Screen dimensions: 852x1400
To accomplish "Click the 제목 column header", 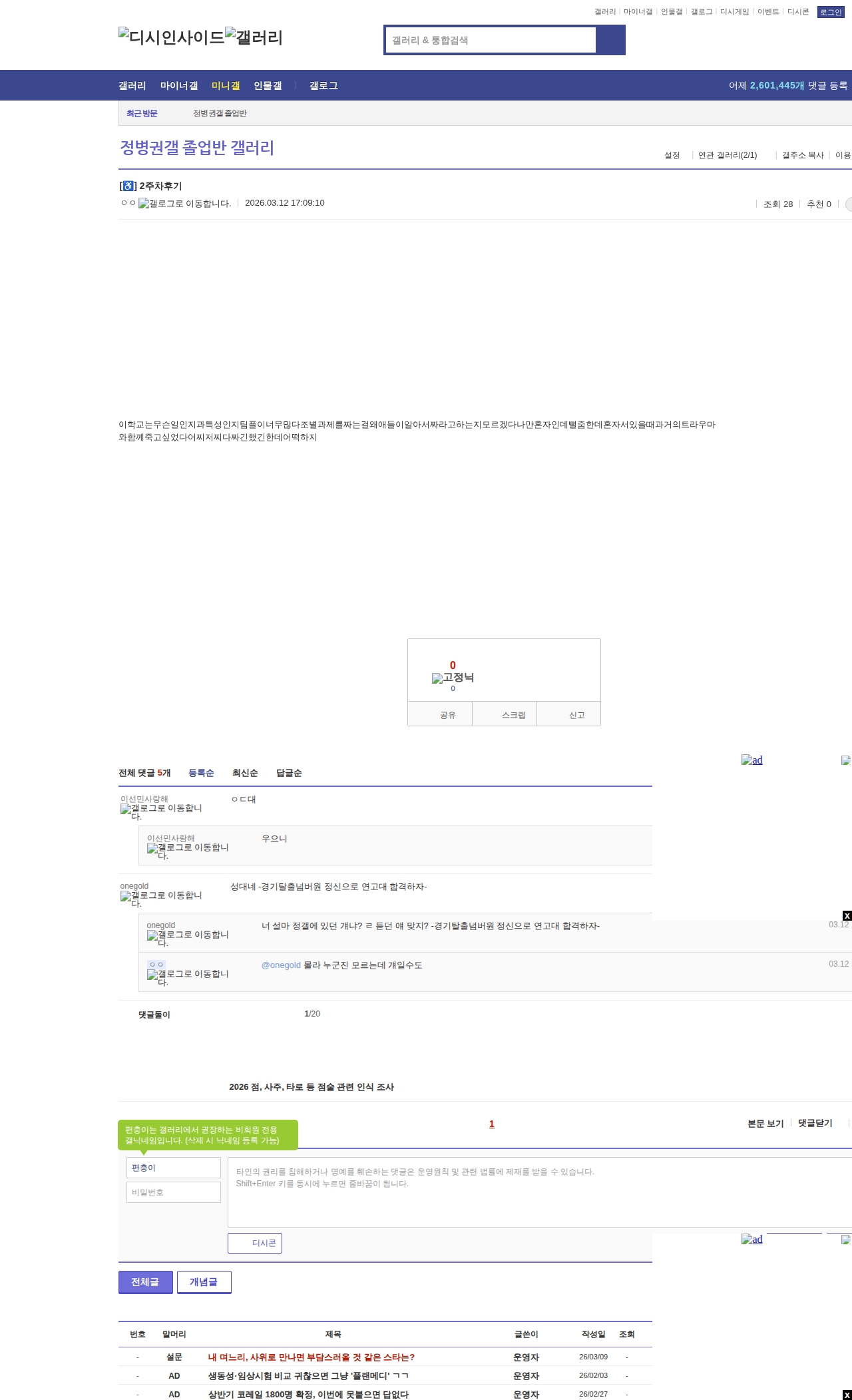I will coord(333,1335).
